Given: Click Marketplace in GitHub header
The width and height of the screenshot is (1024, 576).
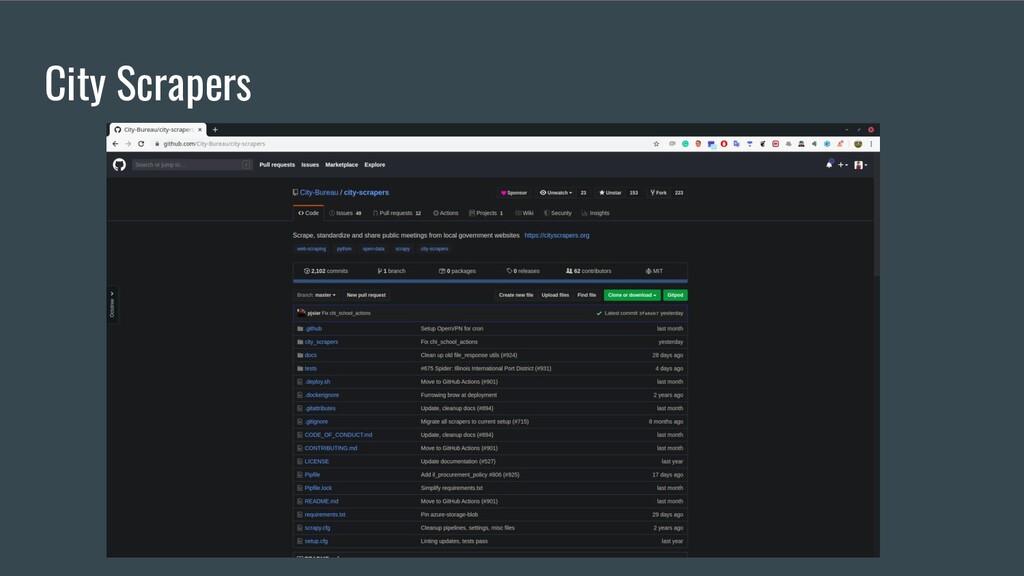Looking at the screenshot, I should tap(342, 165).
